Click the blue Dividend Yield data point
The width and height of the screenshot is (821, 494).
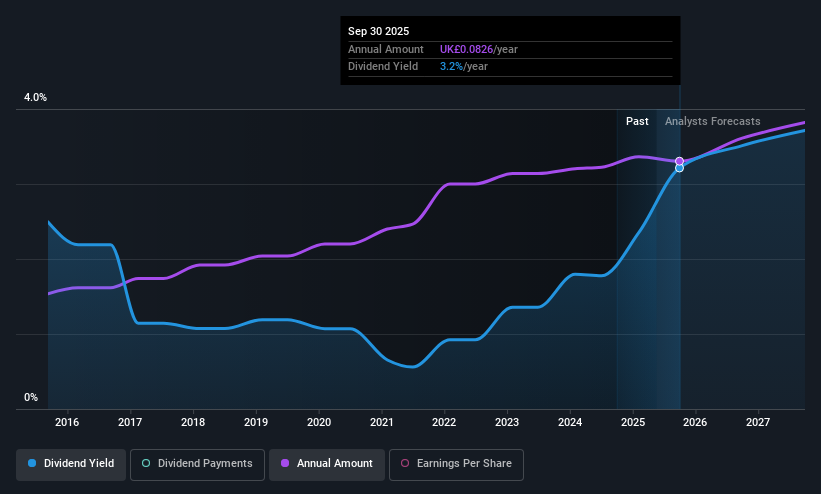(679, 168)
